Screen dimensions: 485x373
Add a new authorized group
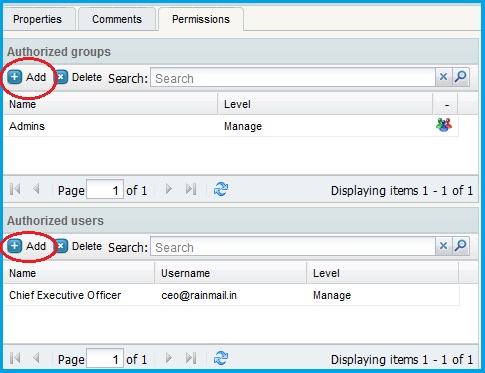[27, 77]
